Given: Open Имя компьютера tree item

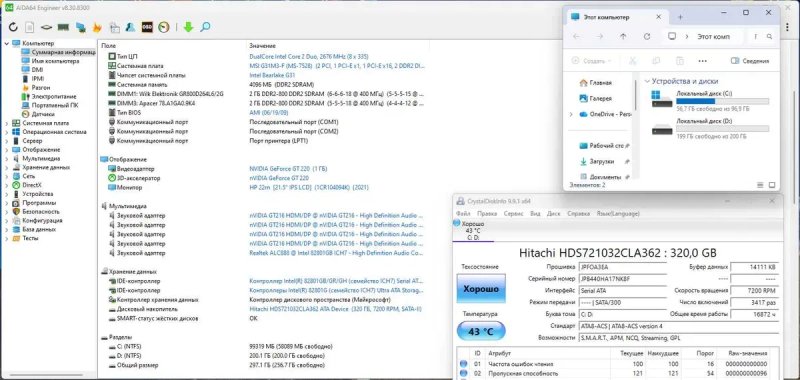Looking at the screenshot, I should 55,61.
